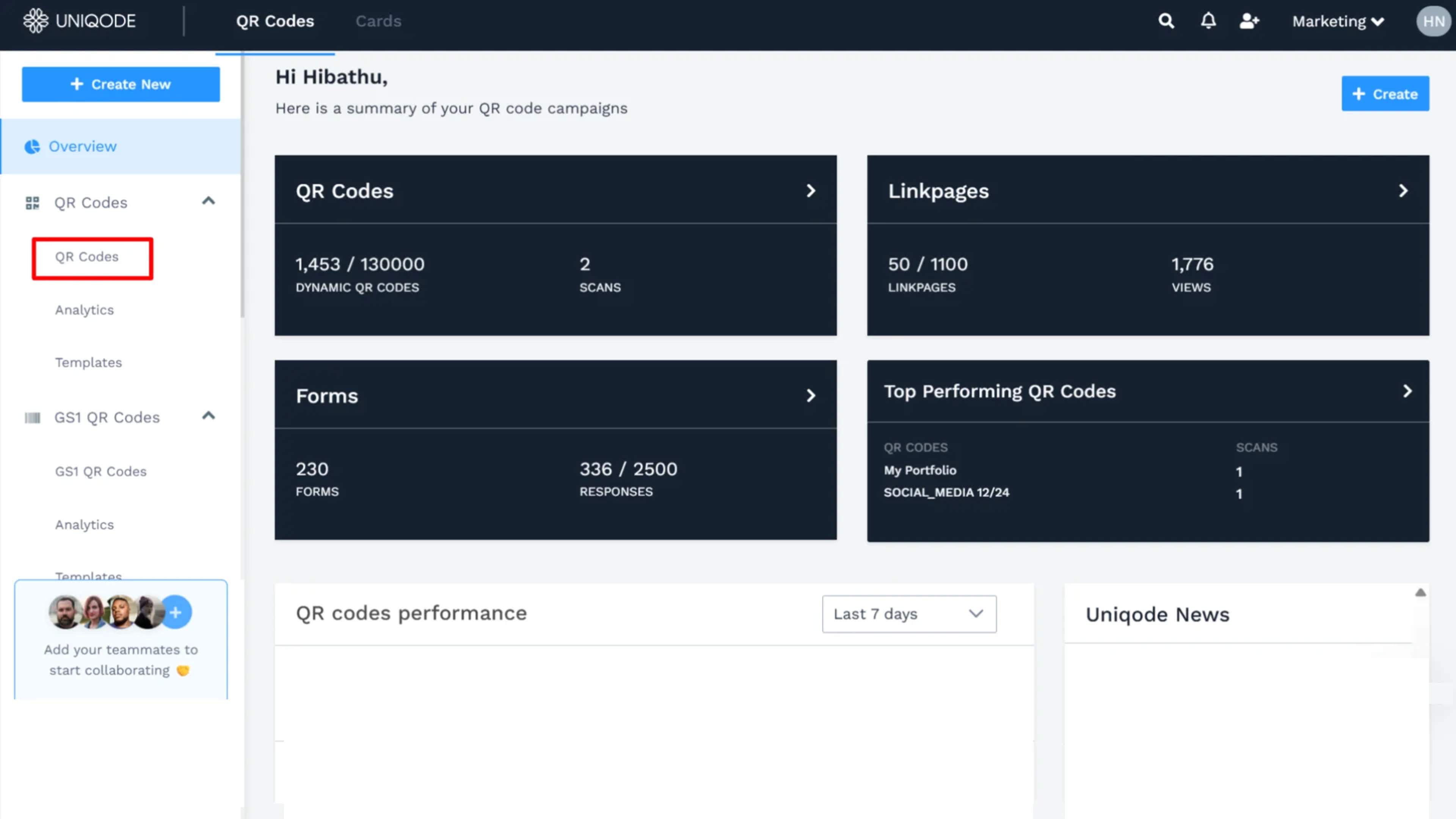The image size is (1456, 819).
Task: Click the Linkpages card title
Action: click(938, 191)
